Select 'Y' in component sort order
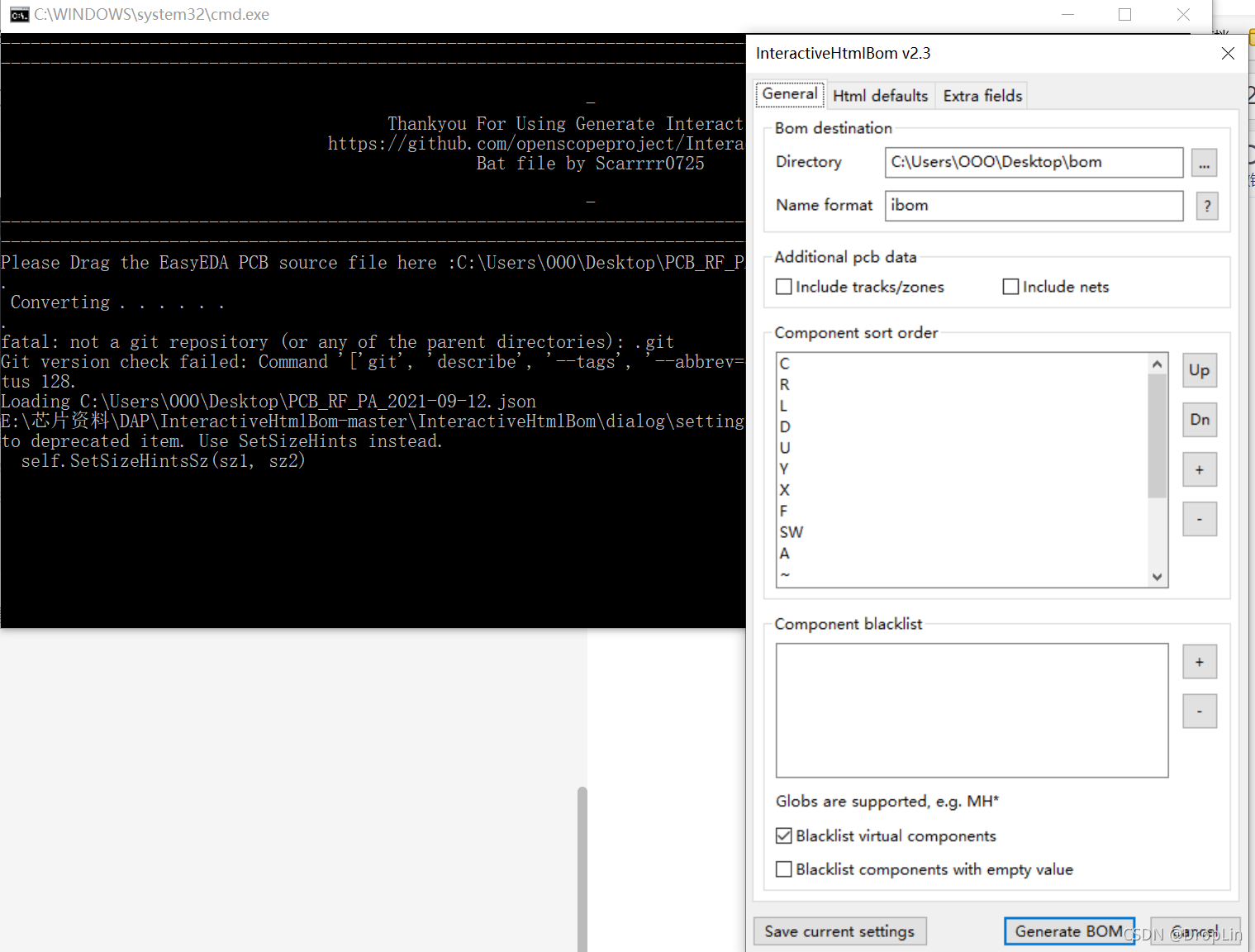Screen dimensions: 1255x952 click(x=962, y=469)
